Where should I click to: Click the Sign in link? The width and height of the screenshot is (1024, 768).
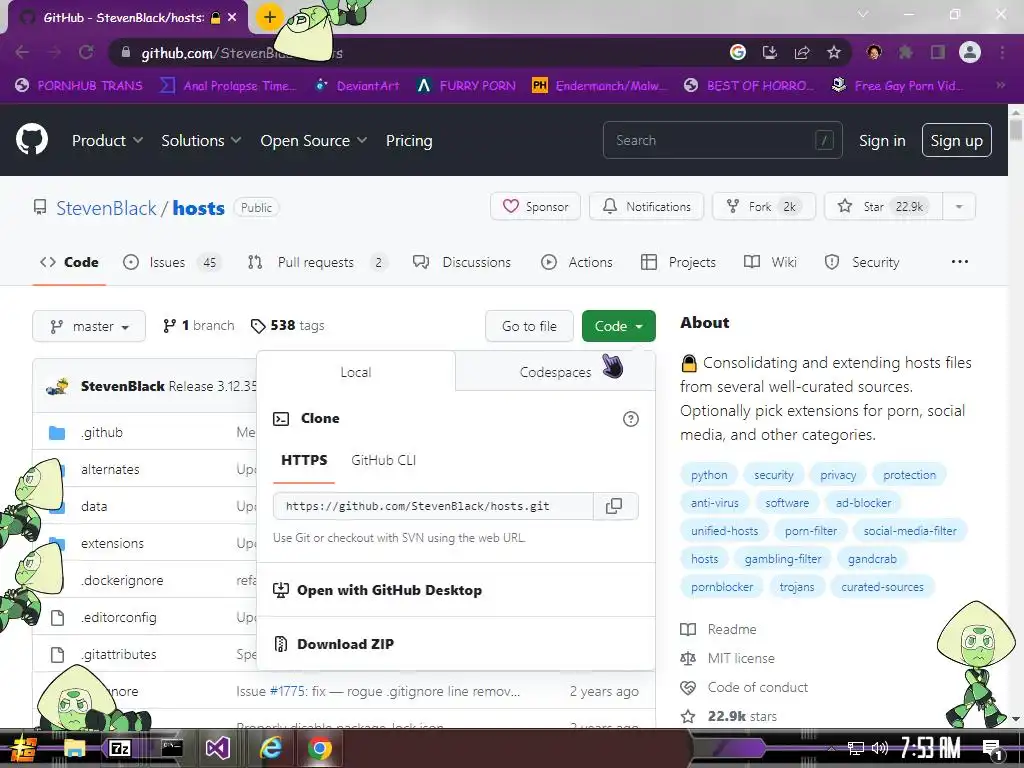click(x=882, y=140)
